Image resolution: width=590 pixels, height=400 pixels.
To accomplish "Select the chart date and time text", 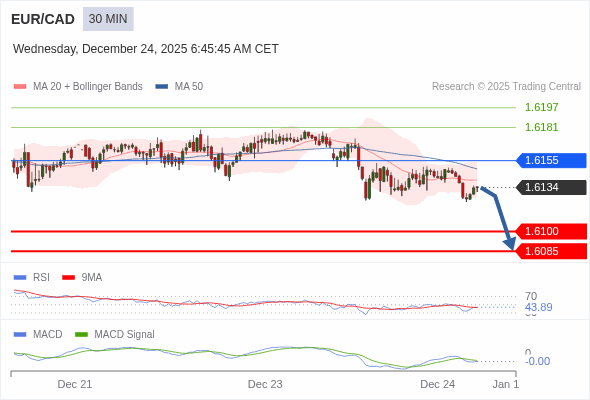I will (146, 49).
